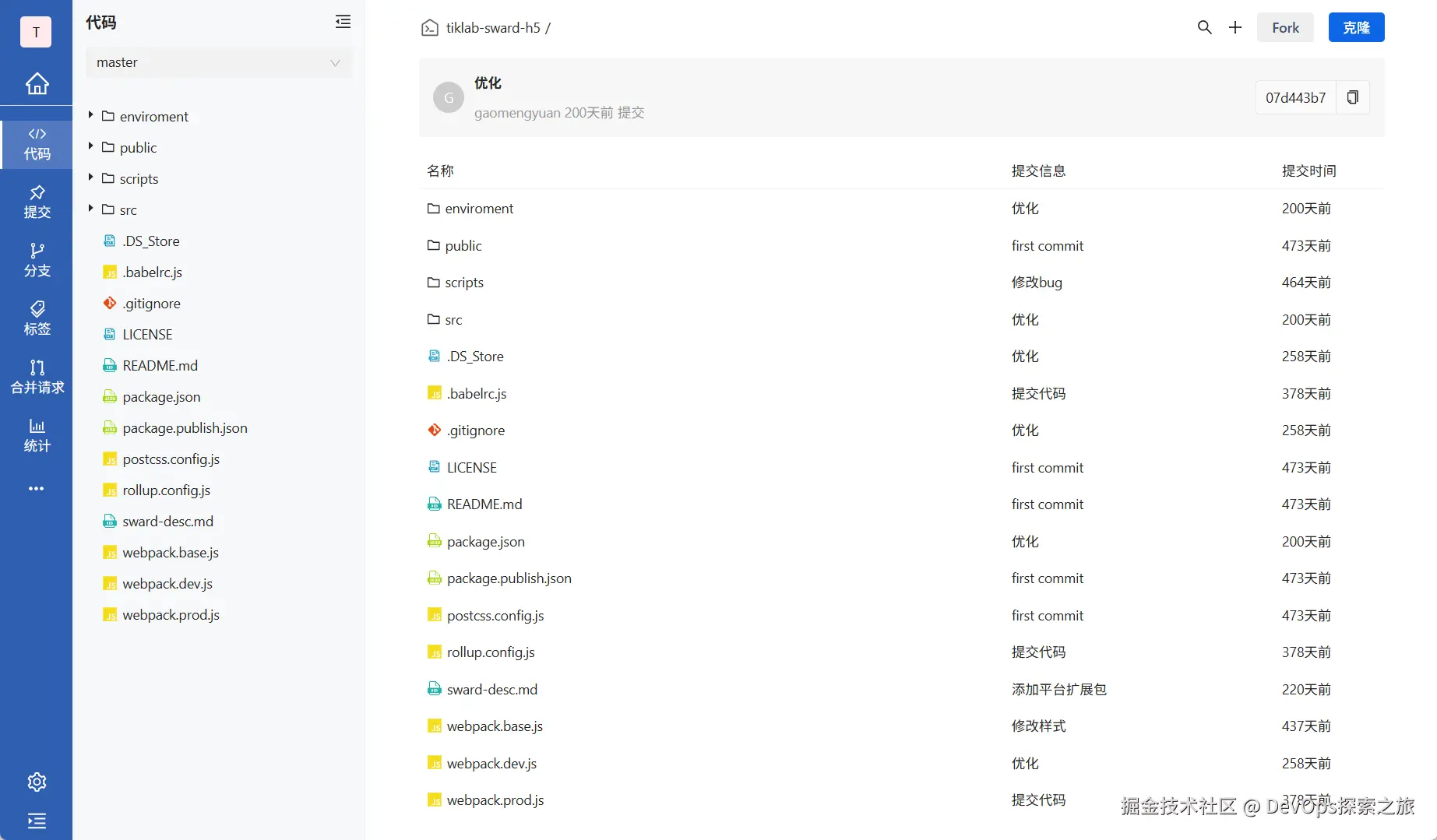Open webpack.base.js in the file table
The height and width of the screenshot is (840, 1437).
point(495,726)
